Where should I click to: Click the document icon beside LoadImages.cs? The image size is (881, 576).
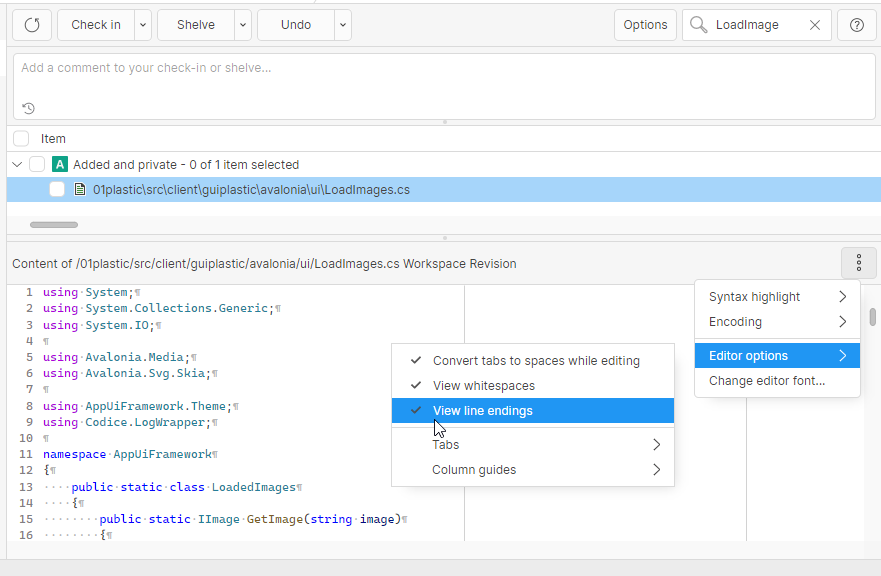(x=81, y=189)
